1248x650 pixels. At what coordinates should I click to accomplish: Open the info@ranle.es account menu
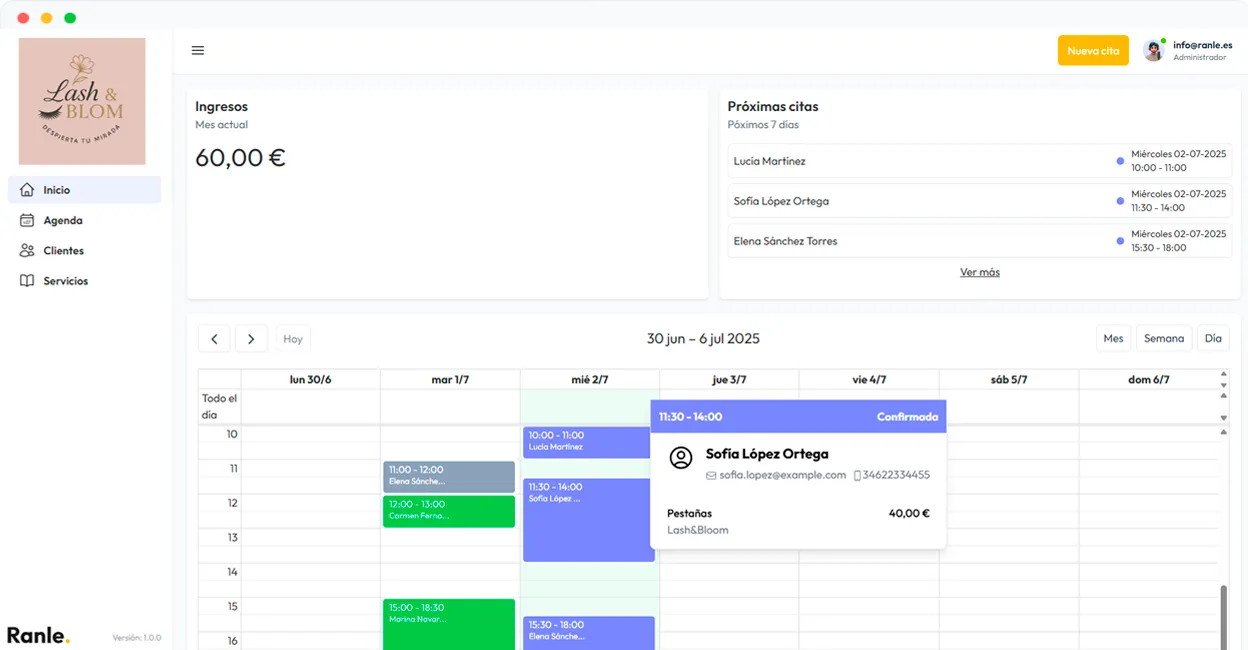point(1201,51)
